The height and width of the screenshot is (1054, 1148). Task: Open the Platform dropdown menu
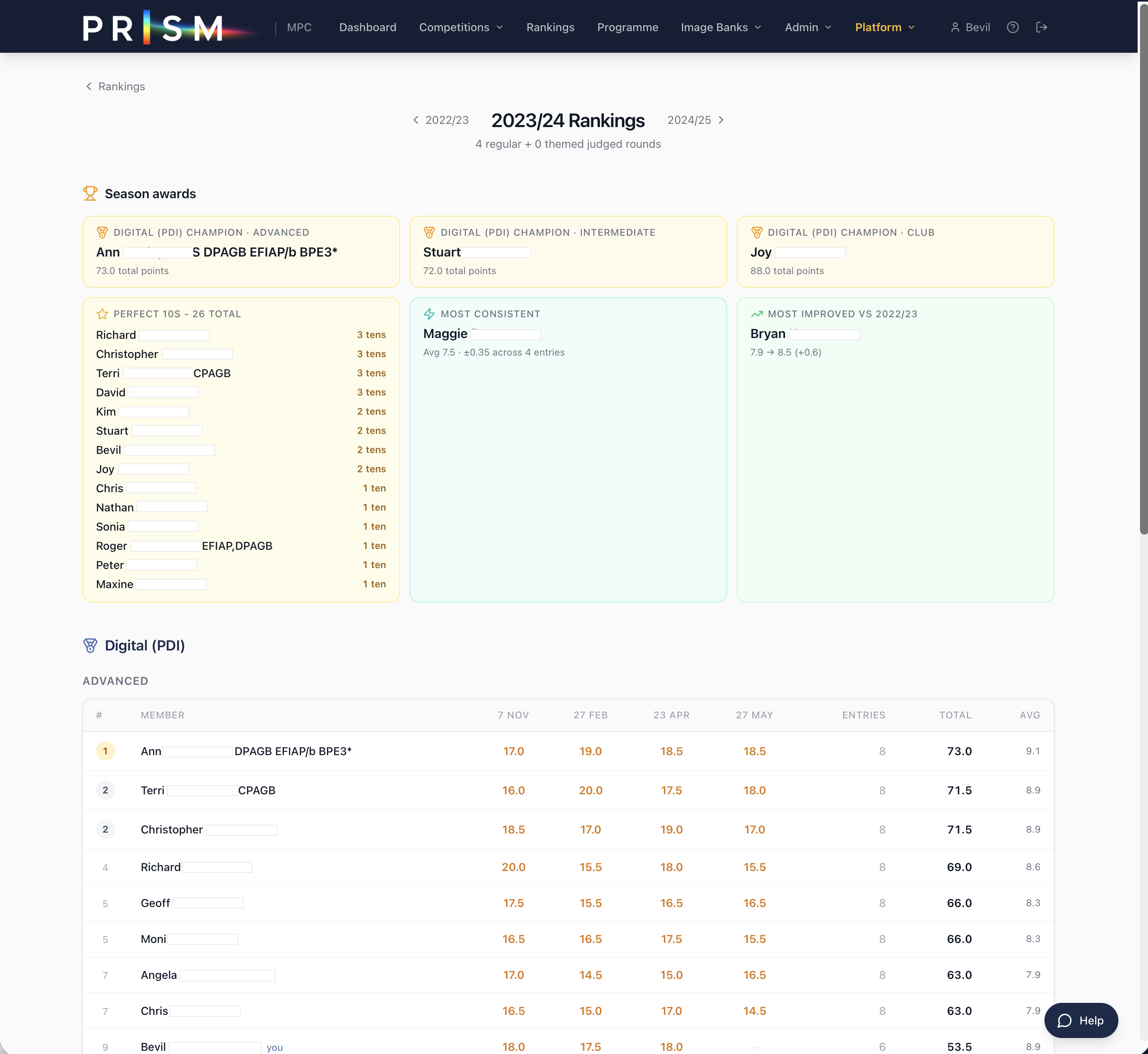(x=885, y=28)
